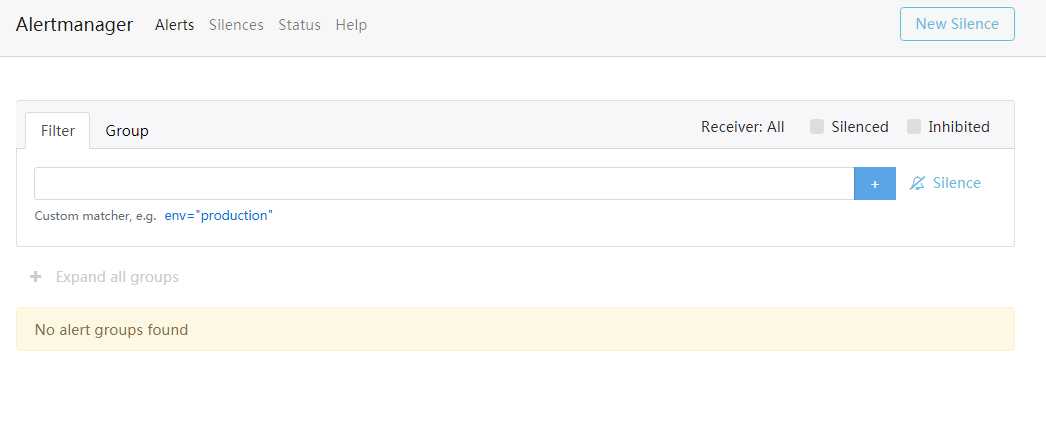Select Alerts in the top navigation
Viewport: 1046px width, 445px height.
click(x=174, y=25)
